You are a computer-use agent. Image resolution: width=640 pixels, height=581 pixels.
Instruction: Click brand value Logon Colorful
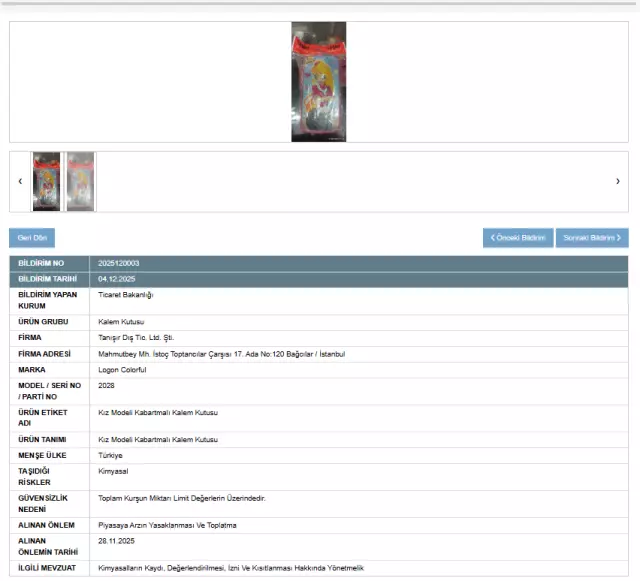click(x=122, y=370)
